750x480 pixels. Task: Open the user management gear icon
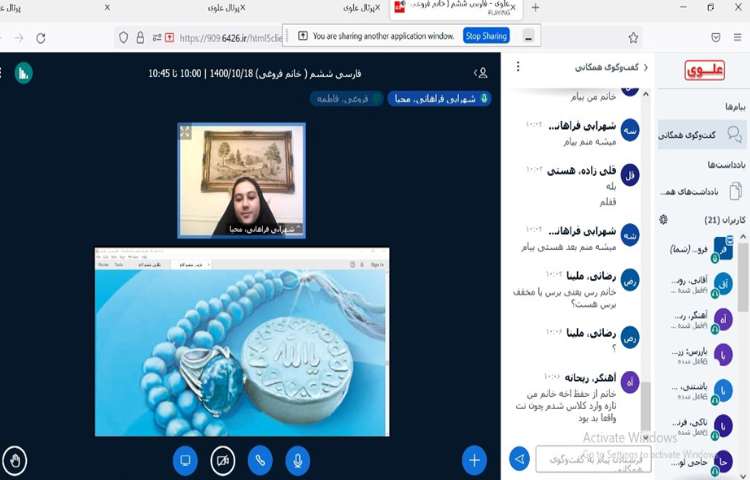point(663,219)
